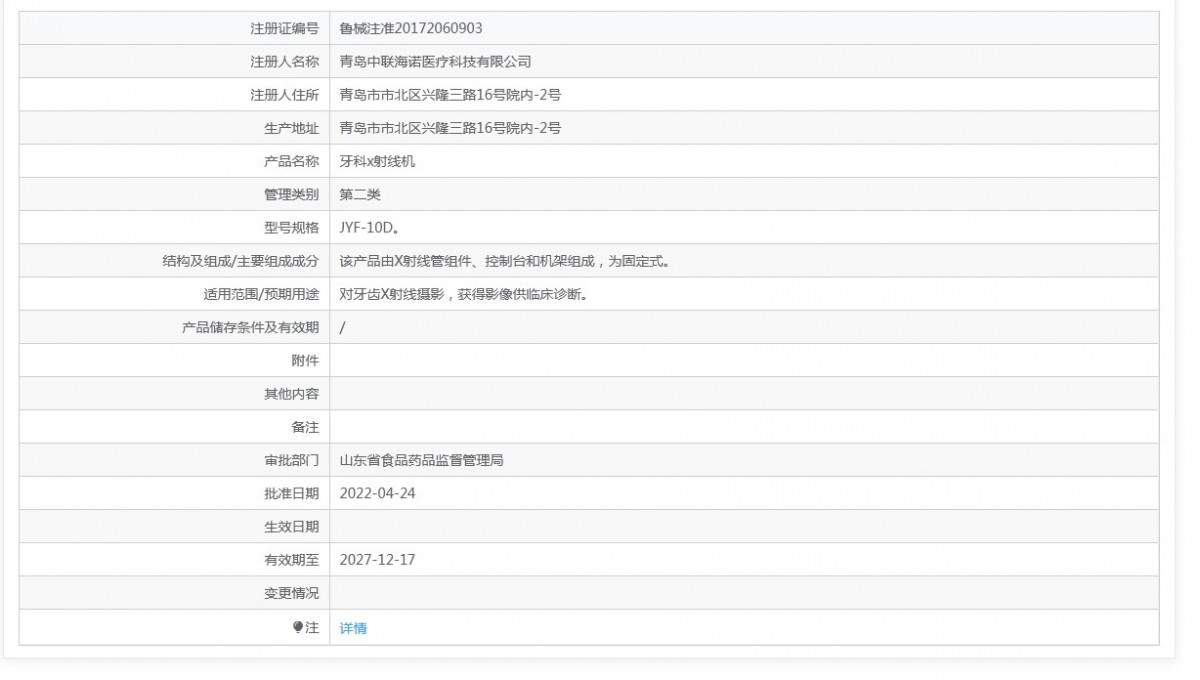Click the 产品名称 label
The image size is (1200, 680).
point(291,161)
